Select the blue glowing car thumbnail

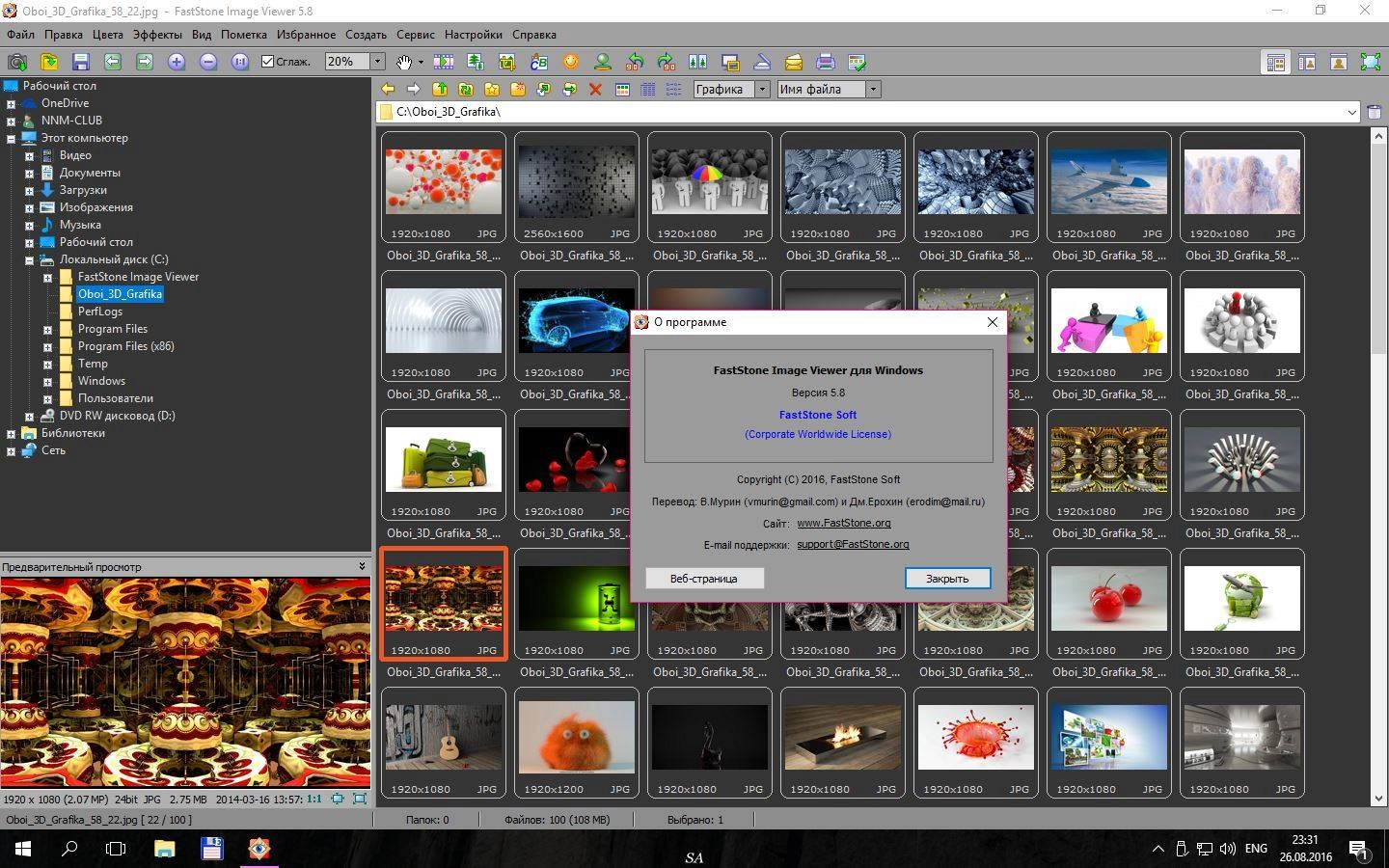click(577, 321)
